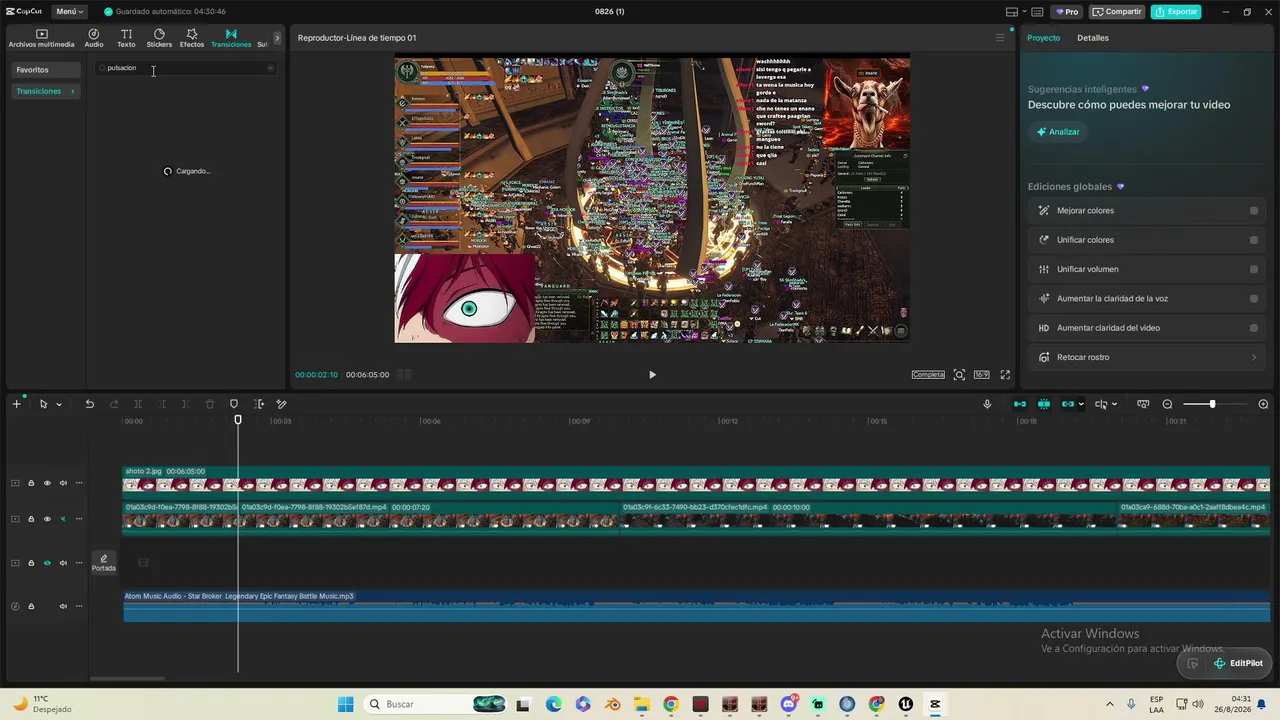
Task: Zoom out the timeline
Action: 1167,404
